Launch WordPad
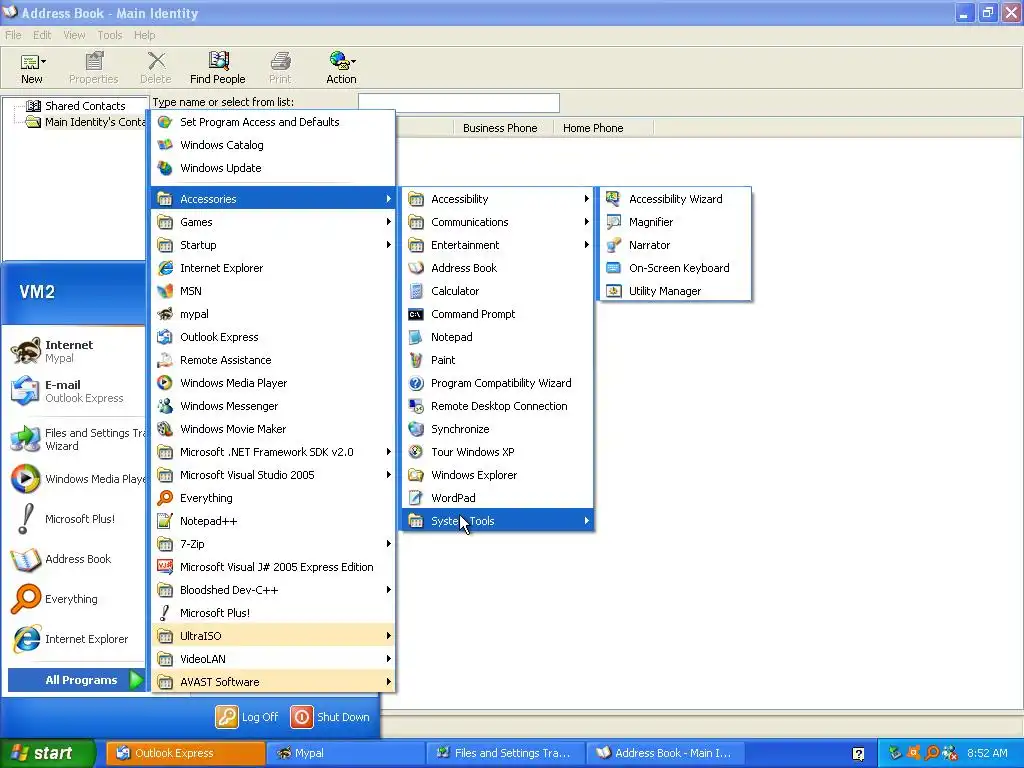1024x768 pixels. (498, 498)
